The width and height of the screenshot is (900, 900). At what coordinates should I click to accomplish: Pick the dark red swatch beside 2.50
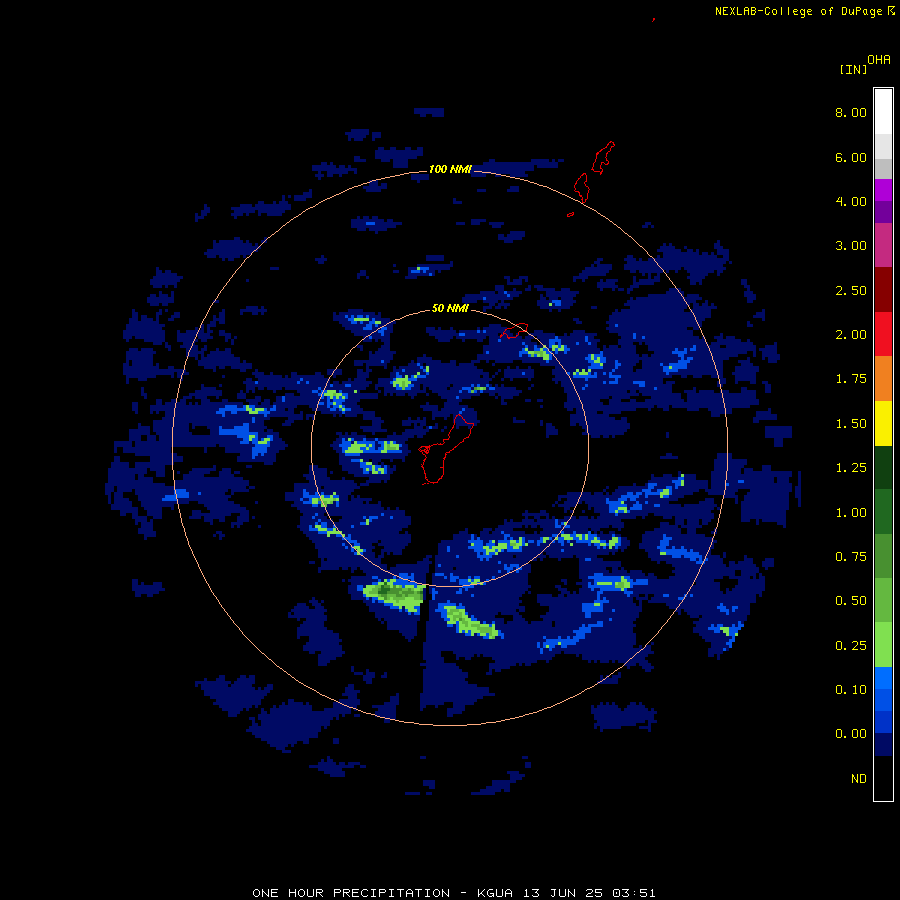(883, 290)
